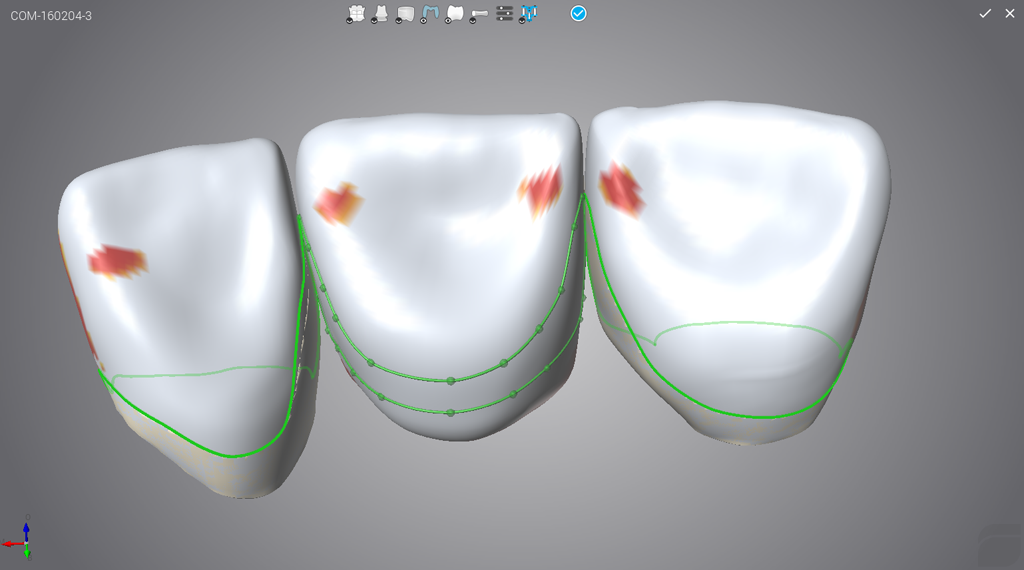
Task: Select the COM-160204-3 case label
Action: (51, 16)
